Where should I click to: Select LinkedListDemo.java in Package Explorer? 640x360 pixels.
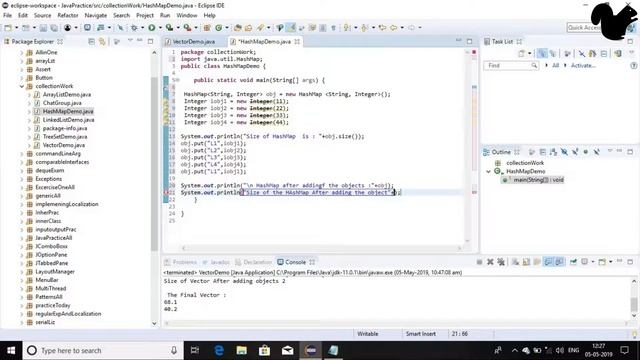(68, 120)
